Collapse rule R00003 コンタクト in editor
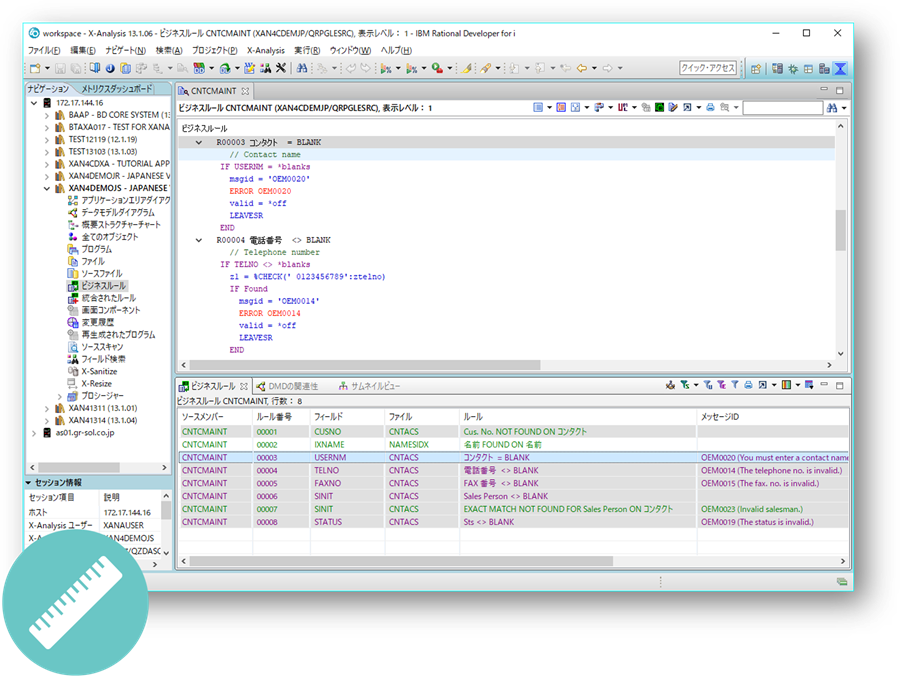Image resolution: width=900 pixels, height=676 pixels. click(199, 142)
